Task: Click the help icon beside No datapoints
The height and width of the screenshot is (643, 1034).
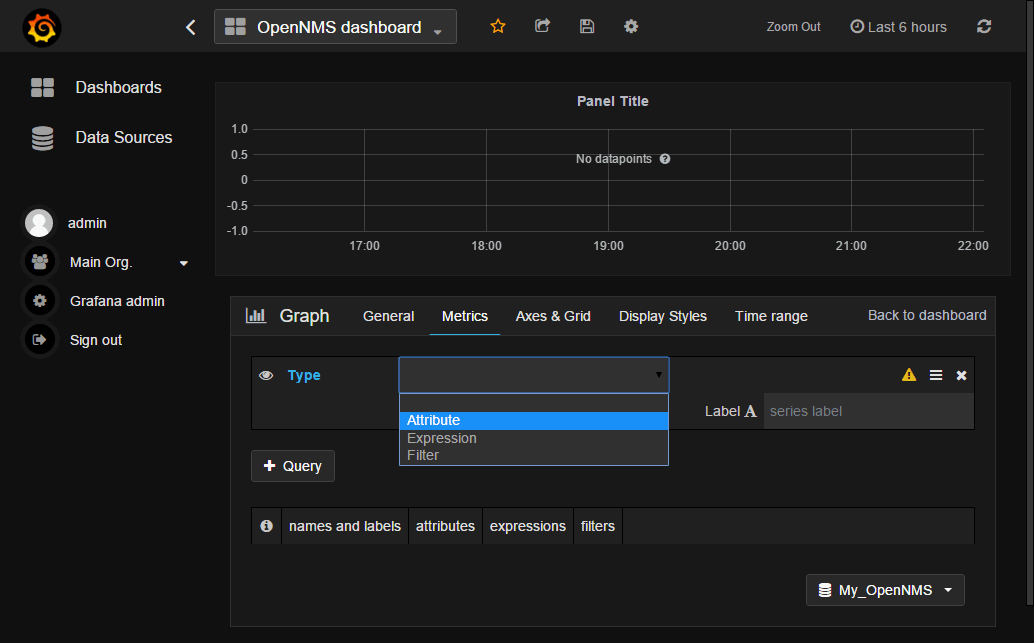Action: 665,159
